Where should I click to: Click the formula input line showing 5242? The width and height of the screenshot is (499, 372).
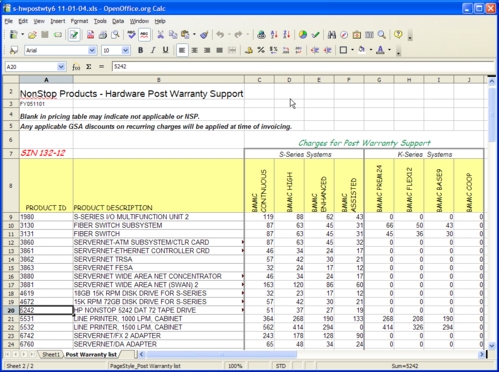click(303, 67)
